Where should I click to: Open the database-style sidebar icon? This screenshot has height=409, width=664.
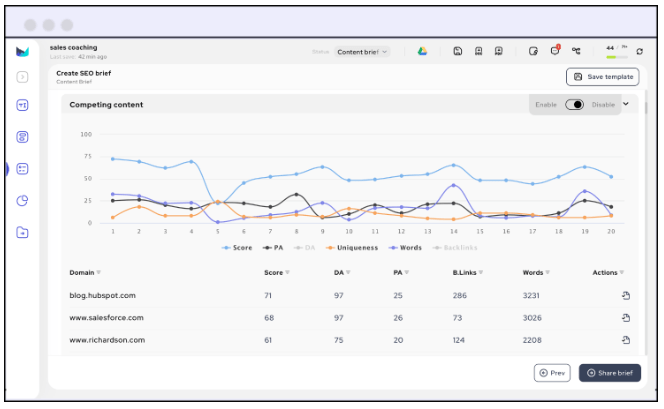pos(22,137)
